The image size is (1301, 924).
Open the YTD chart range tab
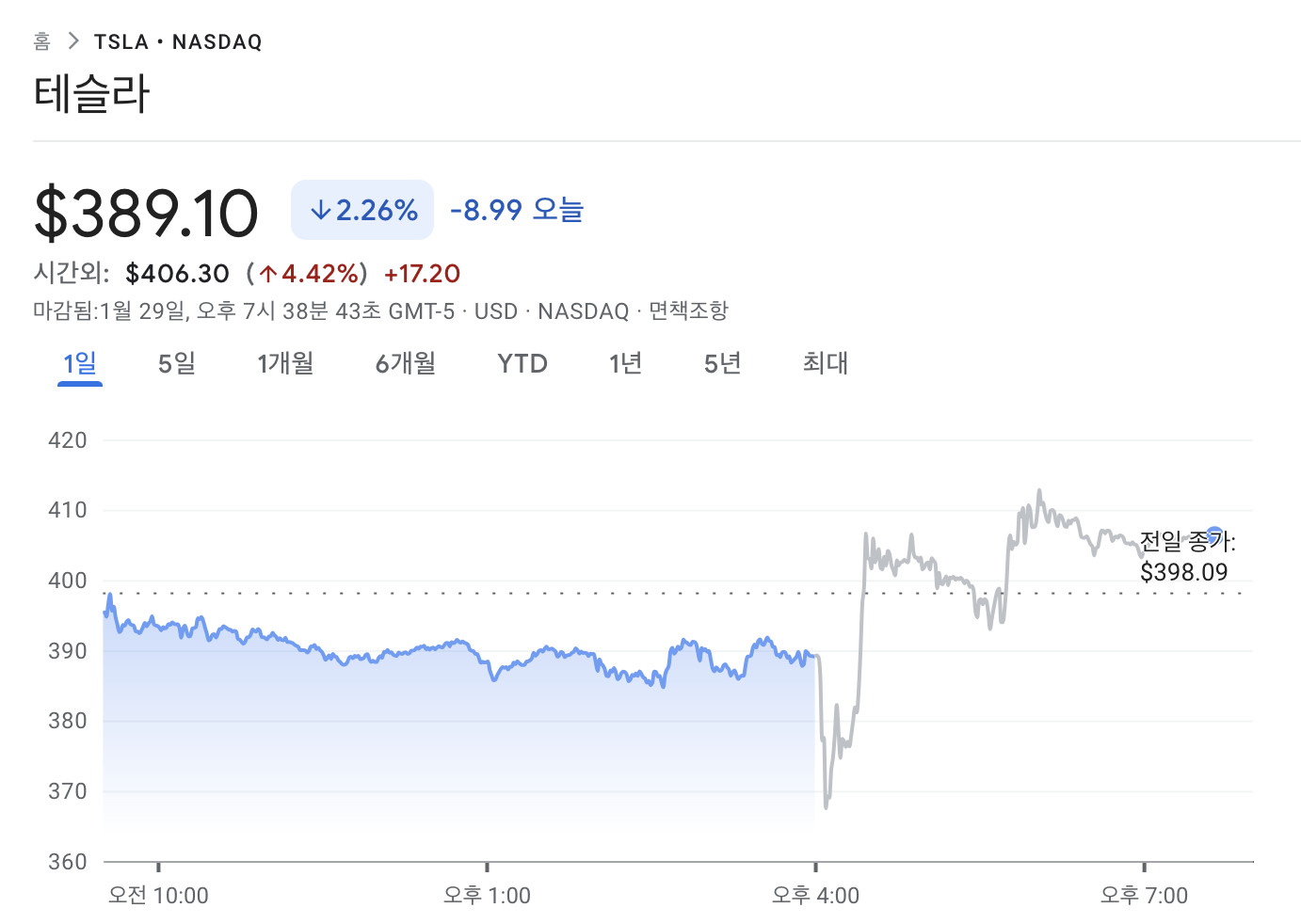click(x=522, y=363)
